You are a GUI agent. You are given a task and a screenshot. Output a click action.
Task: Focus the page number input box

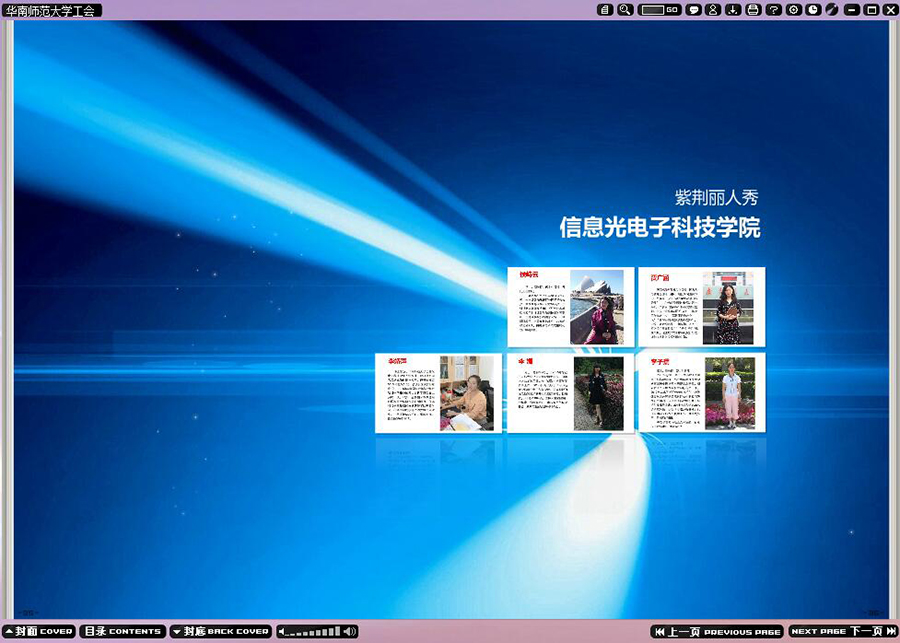653,10
